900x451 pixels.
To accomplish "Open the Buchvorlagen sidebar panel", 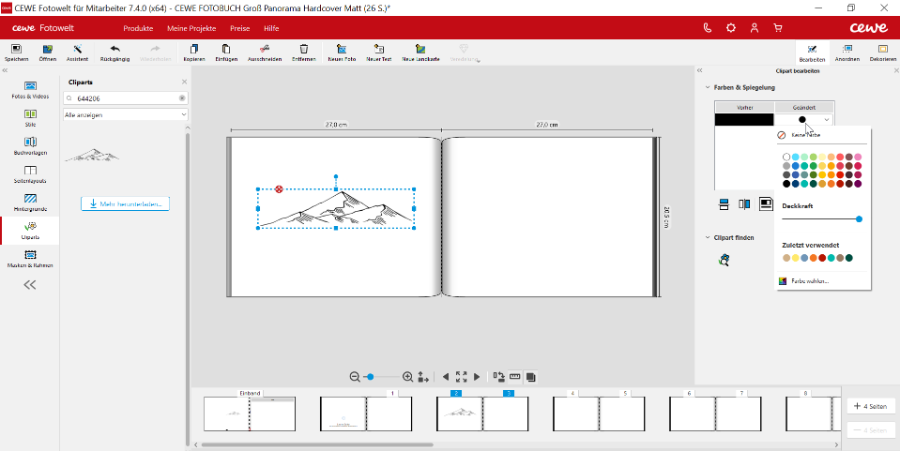I will (30, 146).
